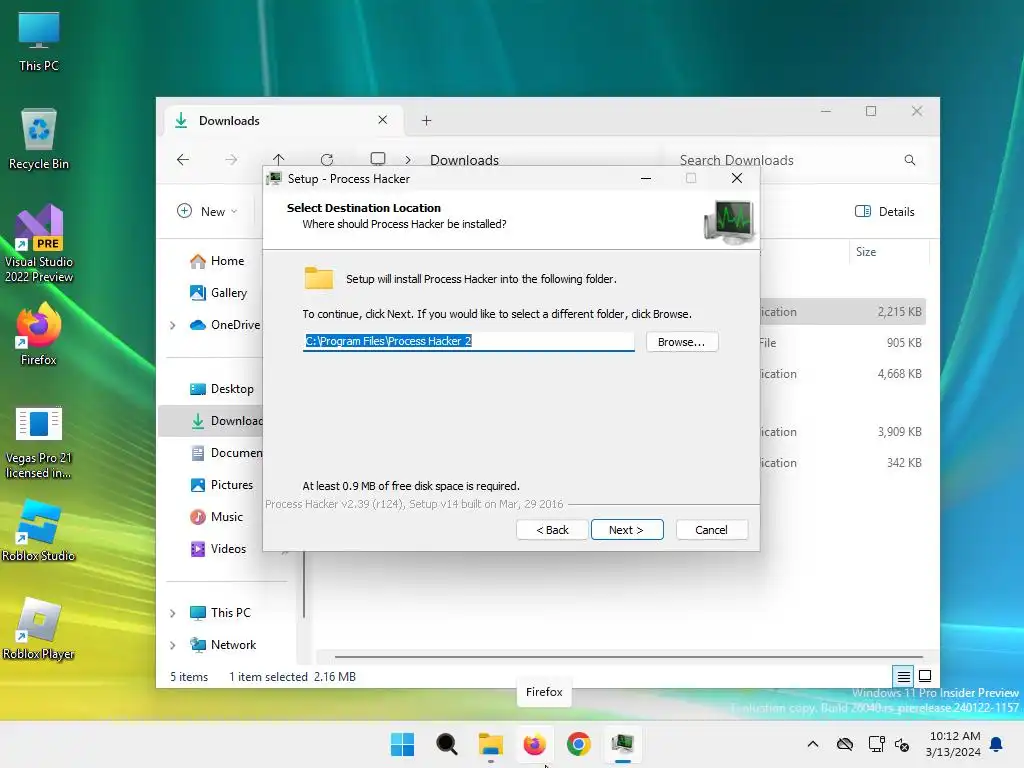Open the clock and date flyout

[953, 744]
